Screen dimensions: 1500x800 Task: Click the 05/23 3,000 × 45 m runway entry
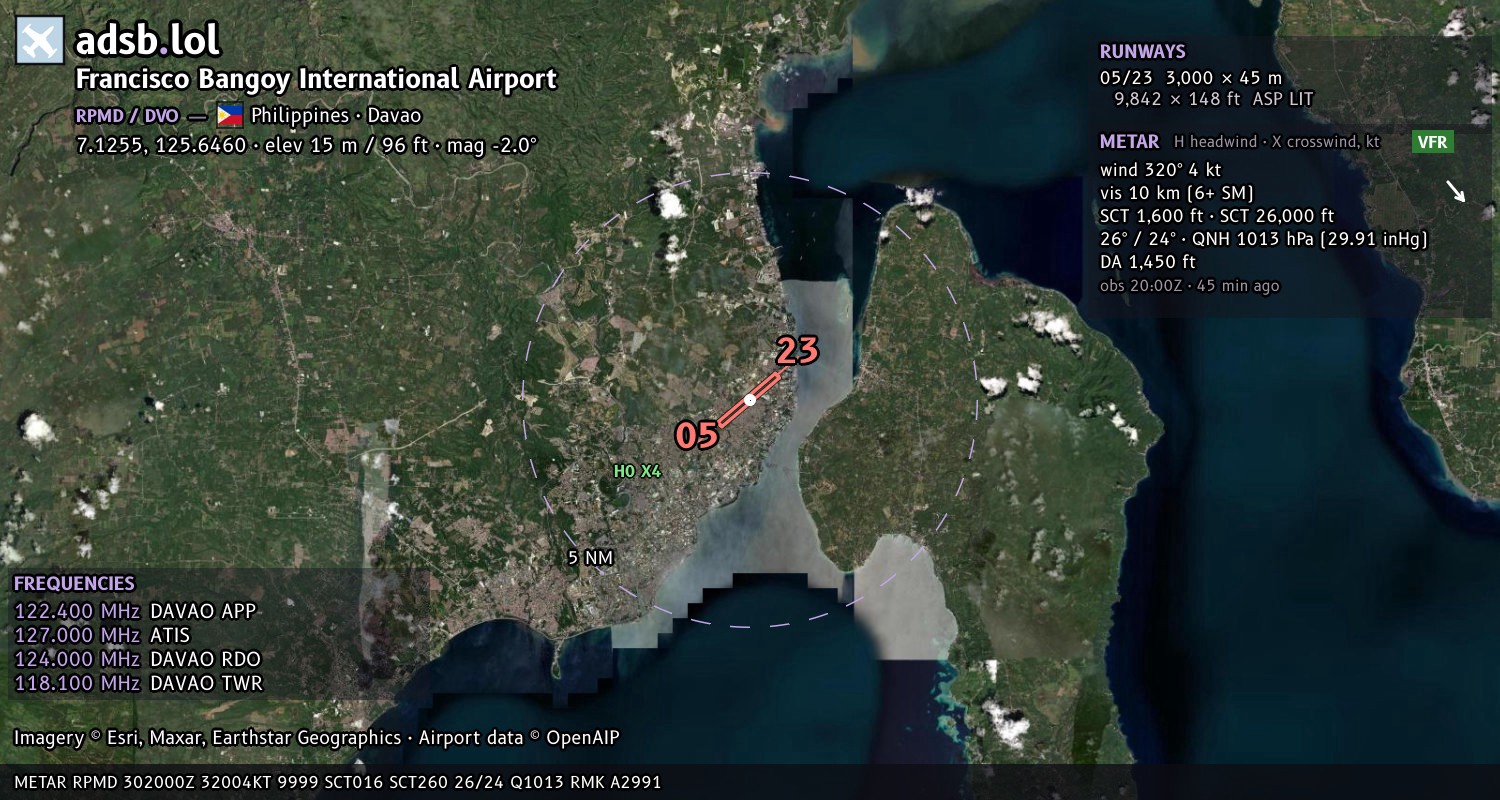pos(1191,78)
